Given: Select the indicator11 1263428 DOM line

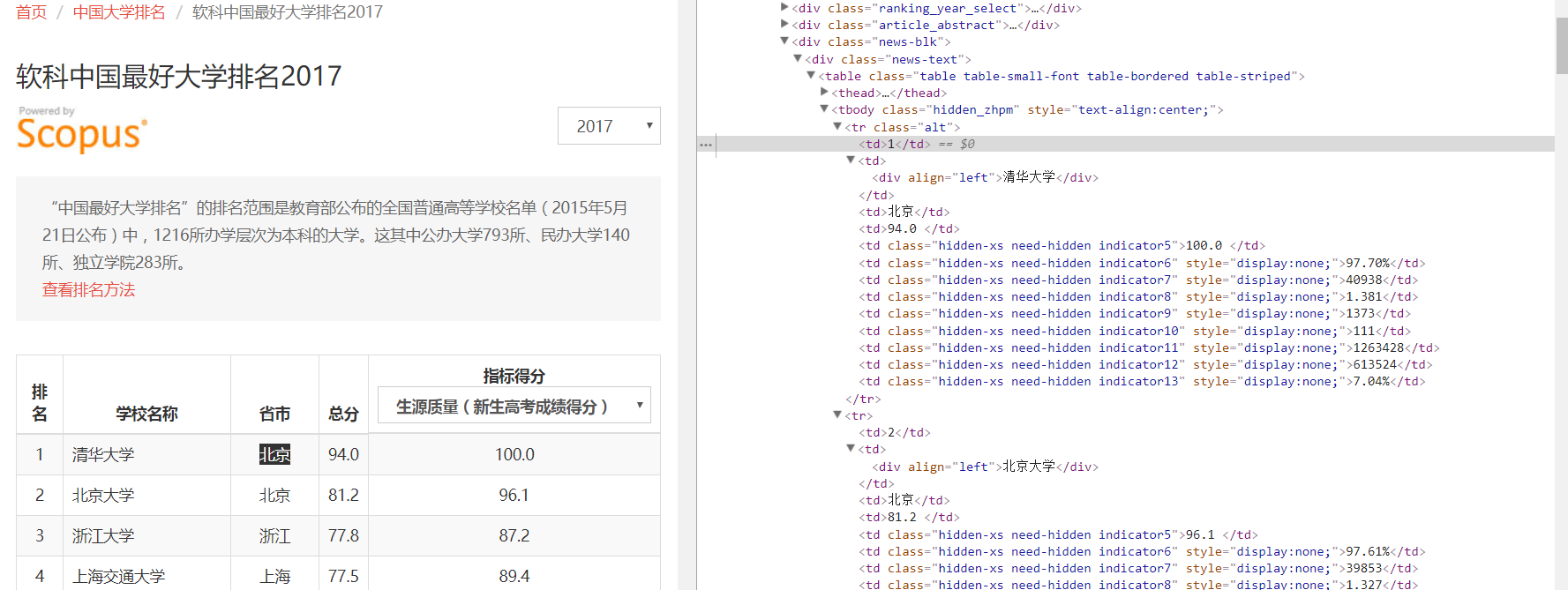Looking at the screenshot, I should point(1149,347).
